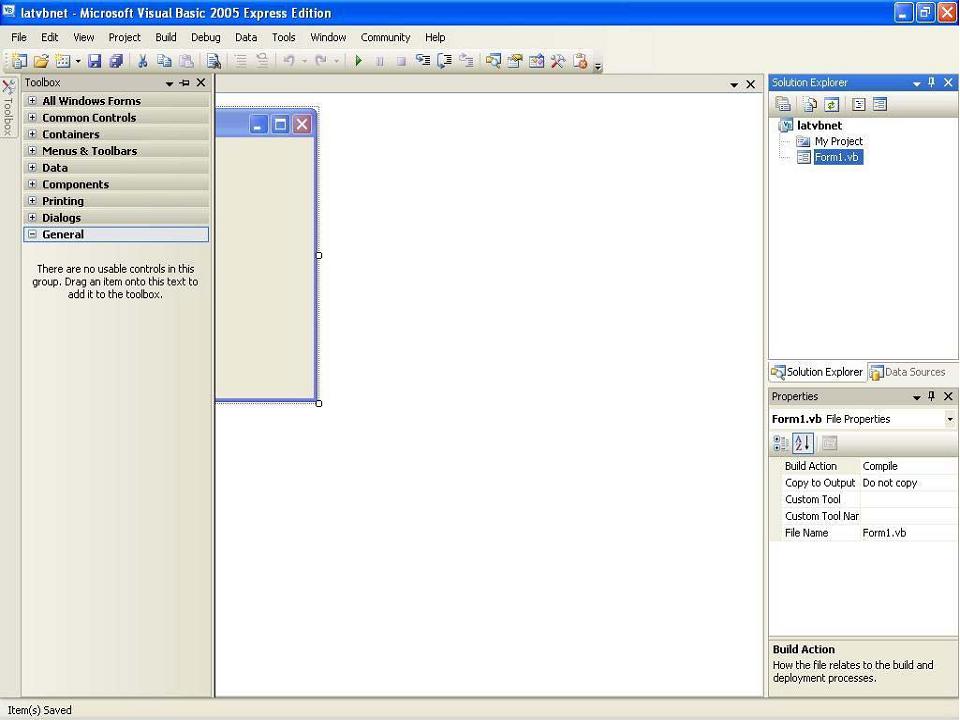This screenshot has height=720, width=960.
Task: Toggle Alphabetical sort in Properties panel
Action: pyautogui.click(x=803, y=443)
